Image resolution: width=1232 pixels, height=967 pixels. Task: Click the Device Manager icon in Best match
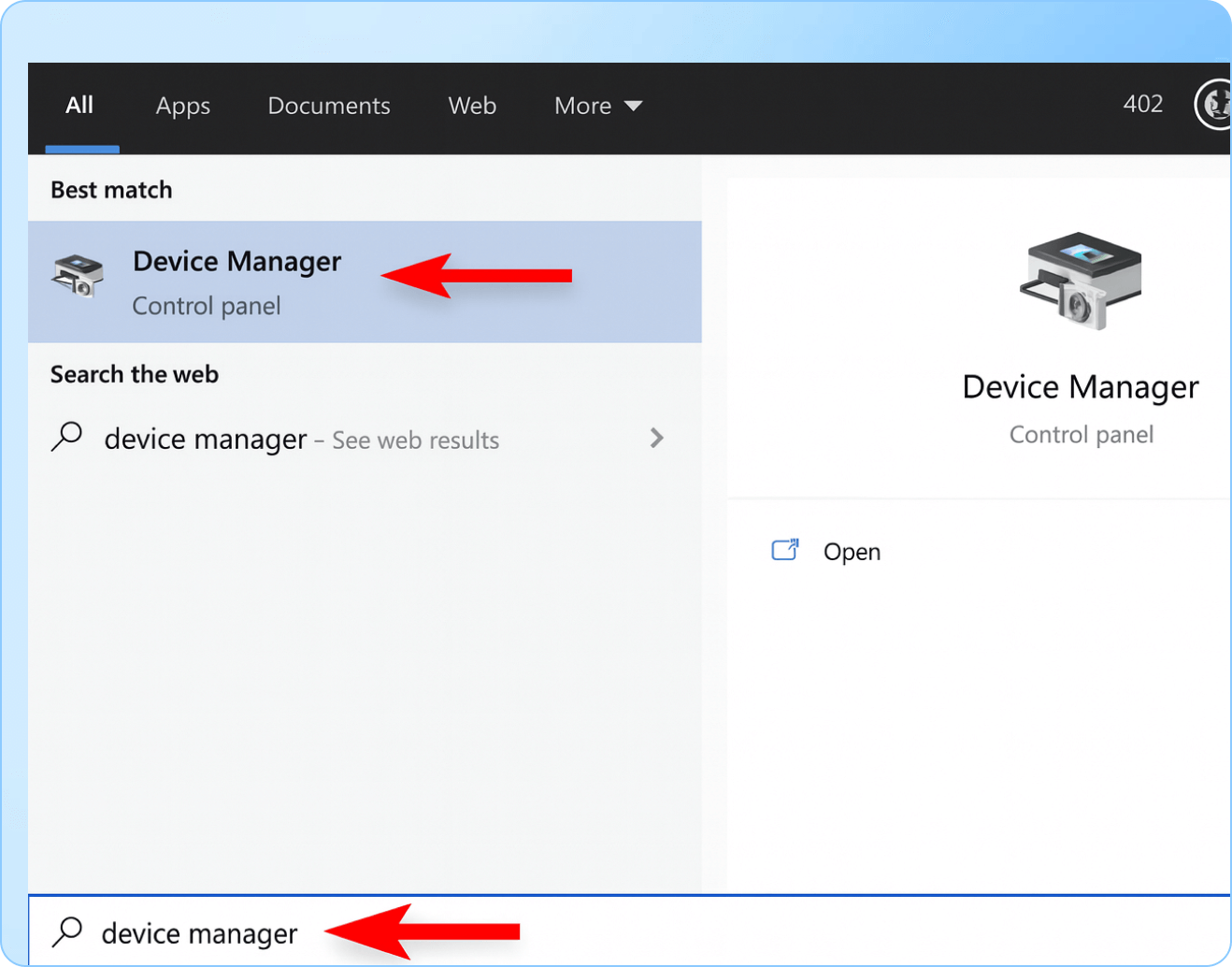(79, 276)
